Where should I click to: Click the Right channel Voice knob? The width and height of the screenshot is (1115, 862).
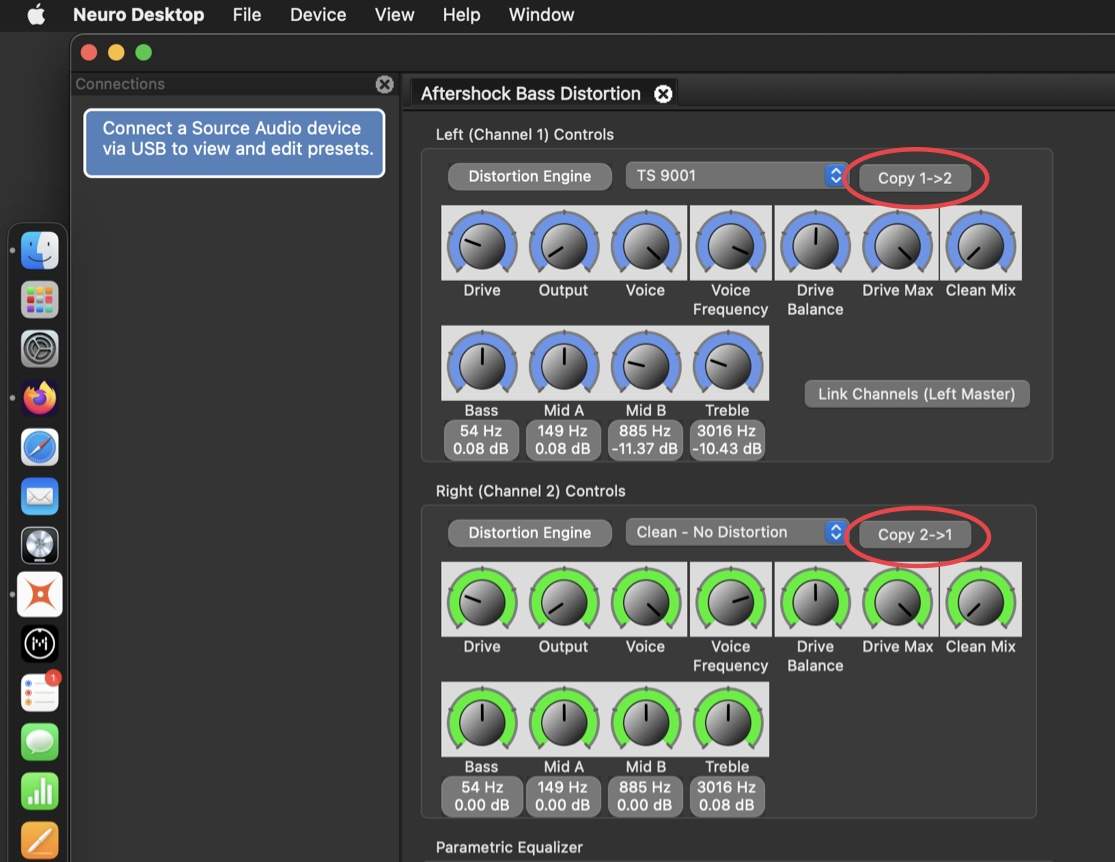646,600
